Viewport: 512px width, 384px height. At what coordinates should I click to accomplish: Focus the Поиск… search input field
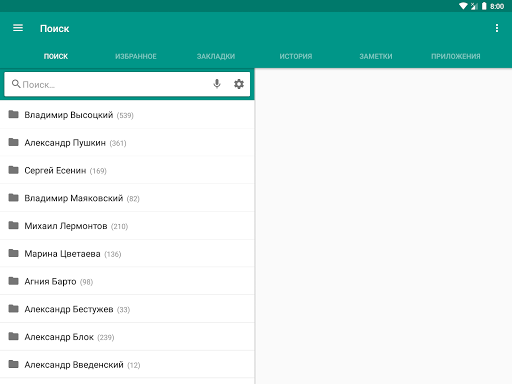click(x=113, y=84)
